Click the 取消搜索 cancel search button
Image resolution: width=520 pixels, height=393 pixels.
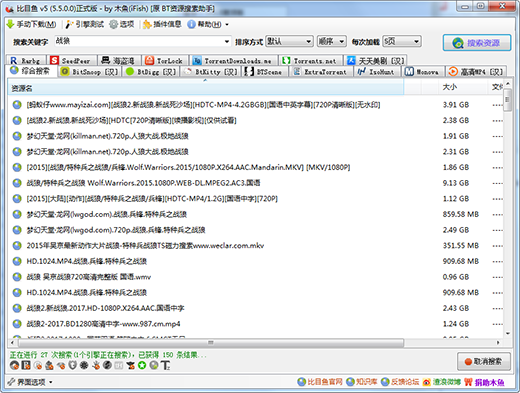pos(484,361)
